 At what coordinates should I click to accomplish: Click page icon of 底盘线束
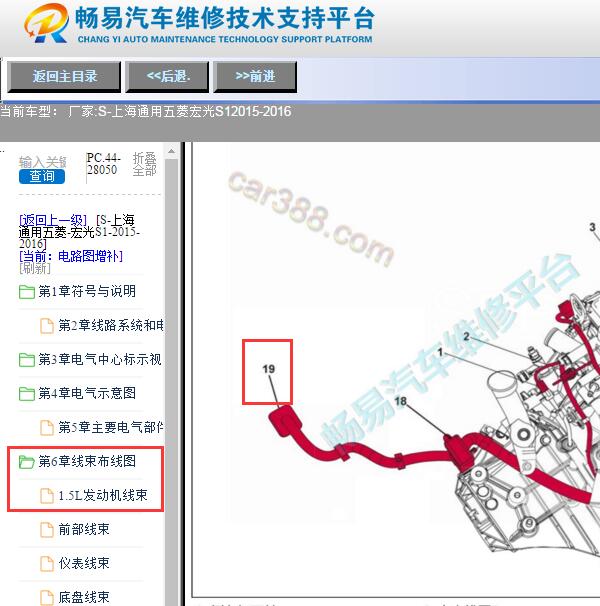47,598
